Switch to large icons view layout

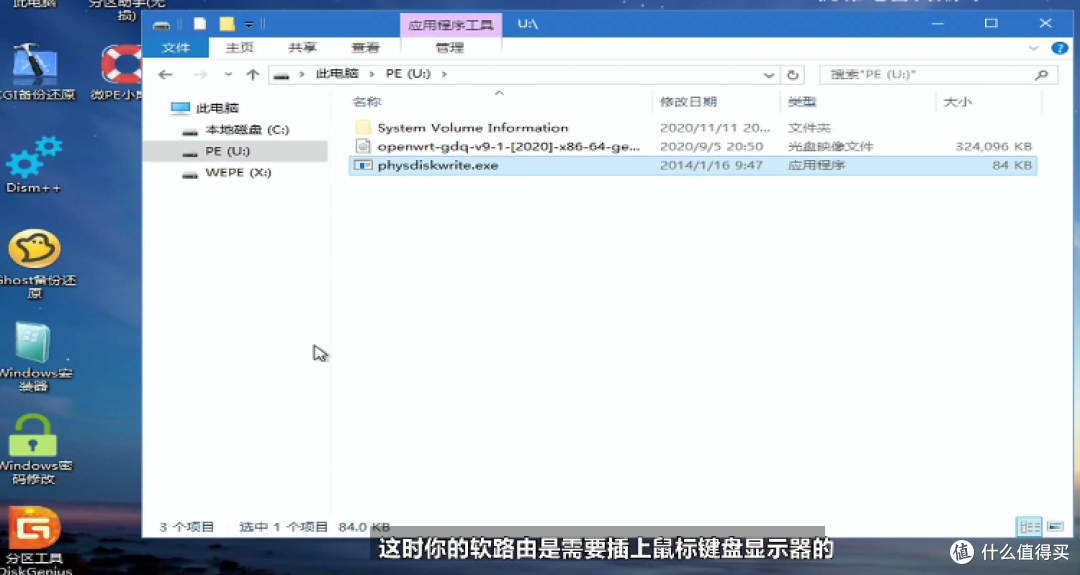pos(1055,527)
